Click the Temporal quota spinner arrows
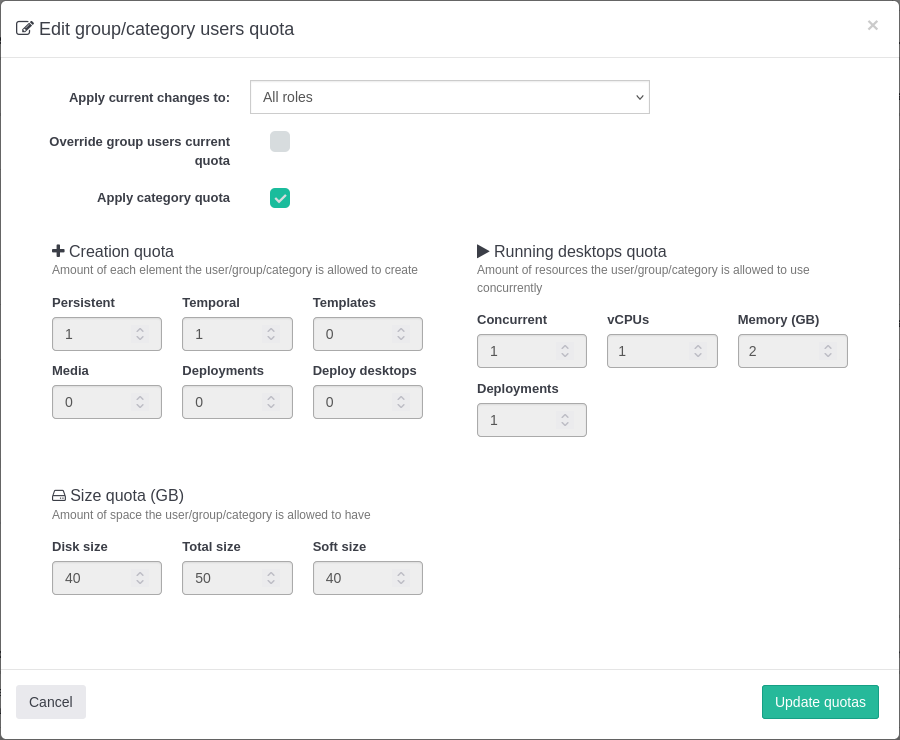This screenshot has width=900, height=740. [270, 334]
